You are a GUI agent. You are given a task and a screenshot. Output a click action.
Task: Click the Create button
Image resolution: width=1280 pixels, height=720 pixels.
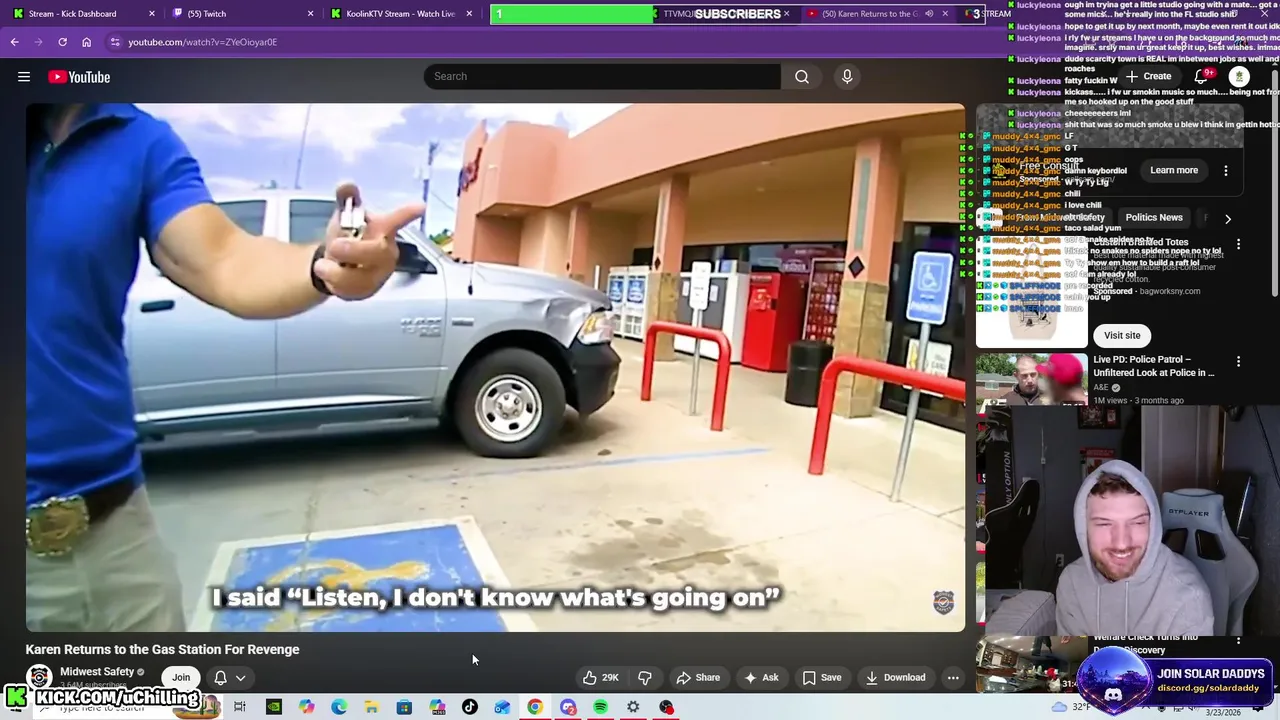[x=1148, y=76]
